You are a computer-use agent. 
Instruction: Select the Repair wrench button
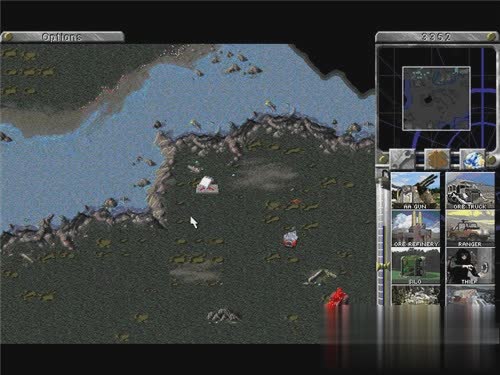[x=403, y=159]
